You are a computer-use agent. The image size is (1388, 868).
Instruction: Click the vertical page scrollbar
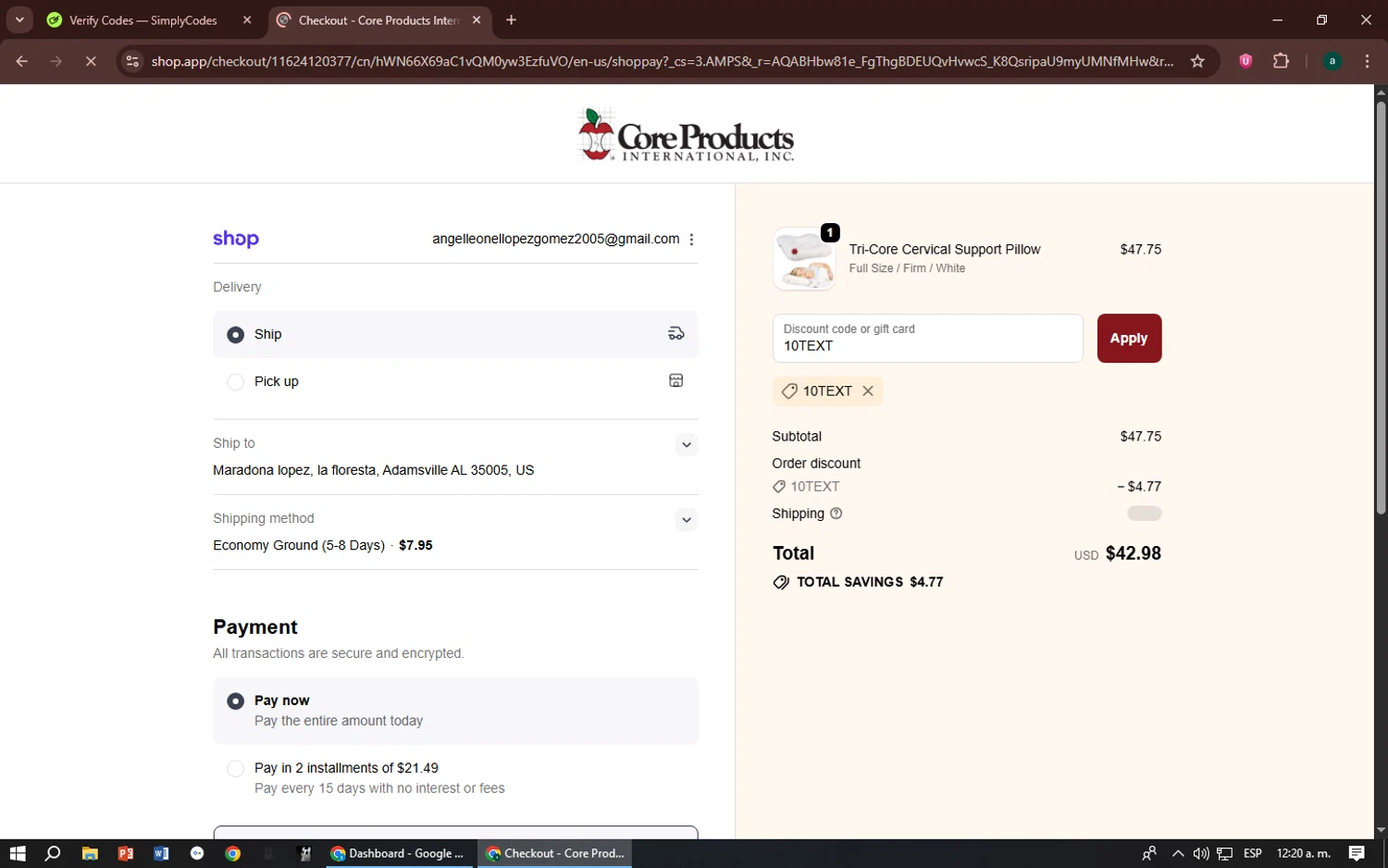[x=1381, y=305]
